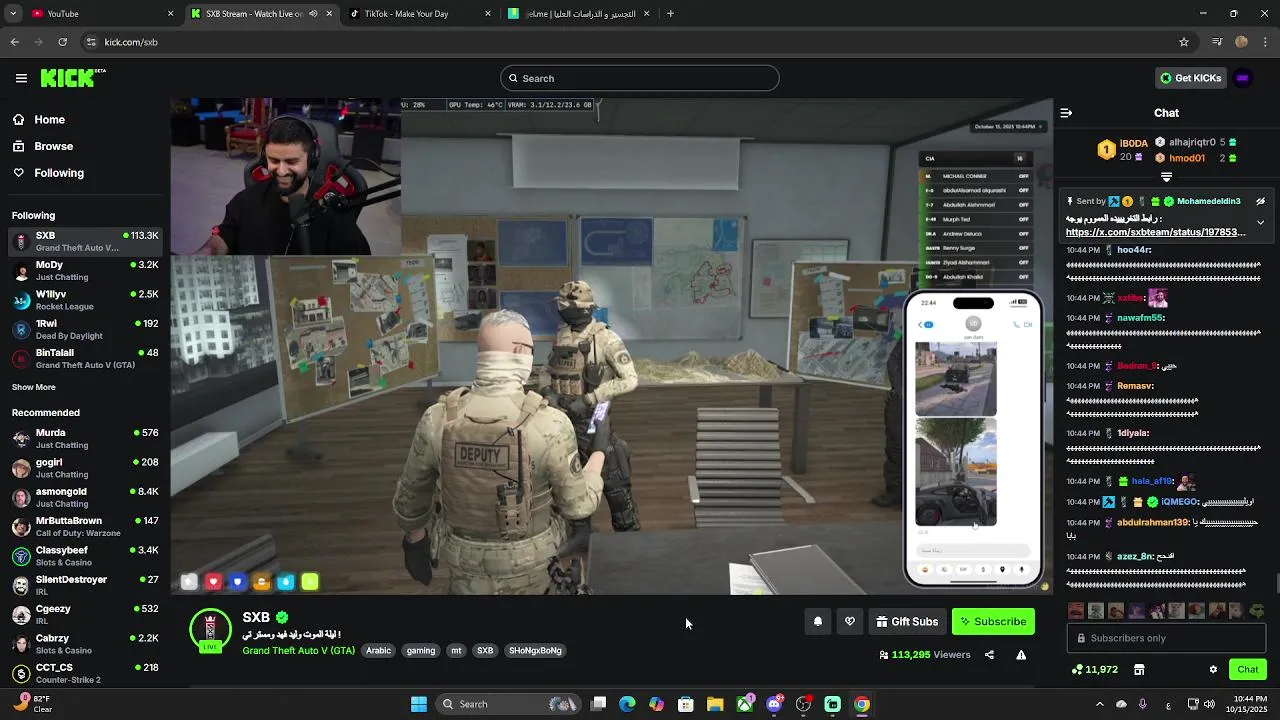Click the KICK logo
This screenshot has width=1280, height=720.
point(72,78)
